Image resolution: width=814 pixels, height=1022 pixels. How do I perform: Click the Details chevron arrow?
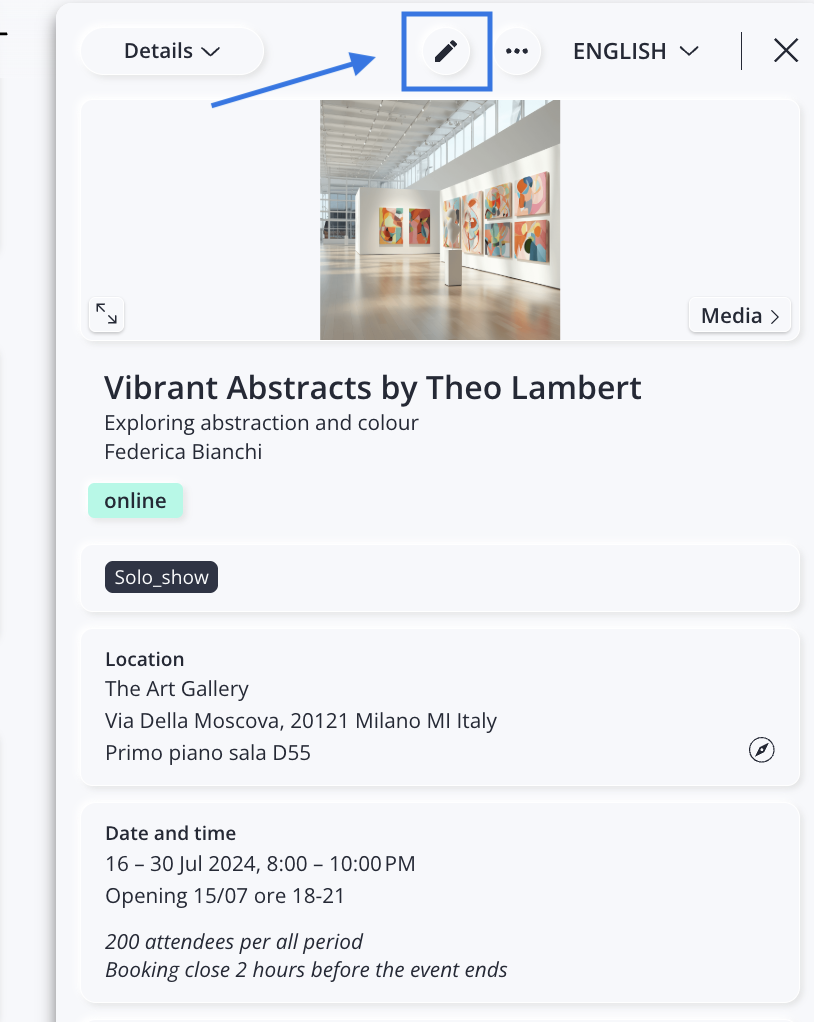pyautogui.click(x=211, y=51)
